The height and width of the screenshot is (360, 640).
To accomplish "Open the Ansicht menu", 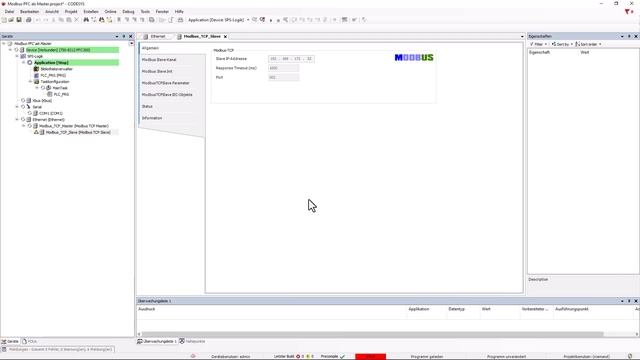I will (x=52, y=11).
